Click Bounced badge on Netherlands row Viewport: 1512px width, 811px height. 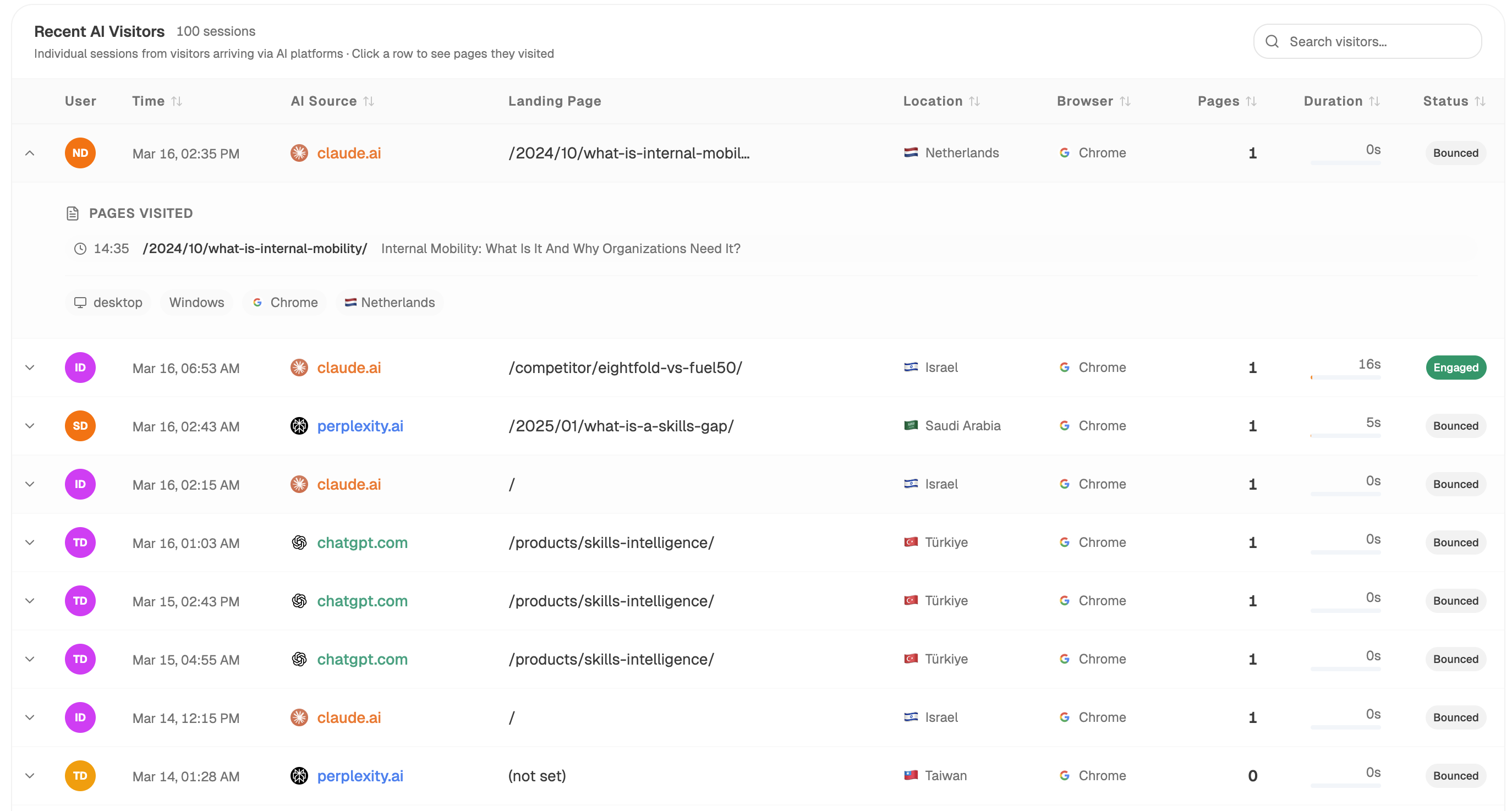click(x=1456, y=153)
